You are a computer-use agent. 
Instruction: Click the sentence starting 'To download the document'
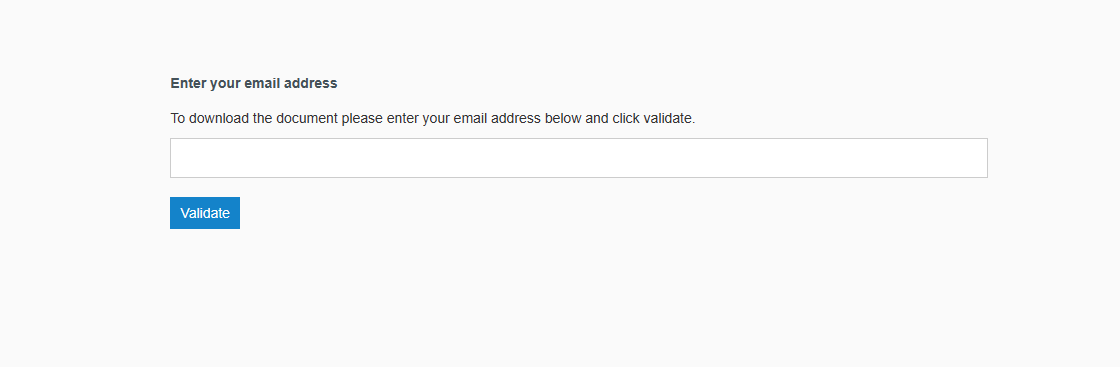coord(433,119)
